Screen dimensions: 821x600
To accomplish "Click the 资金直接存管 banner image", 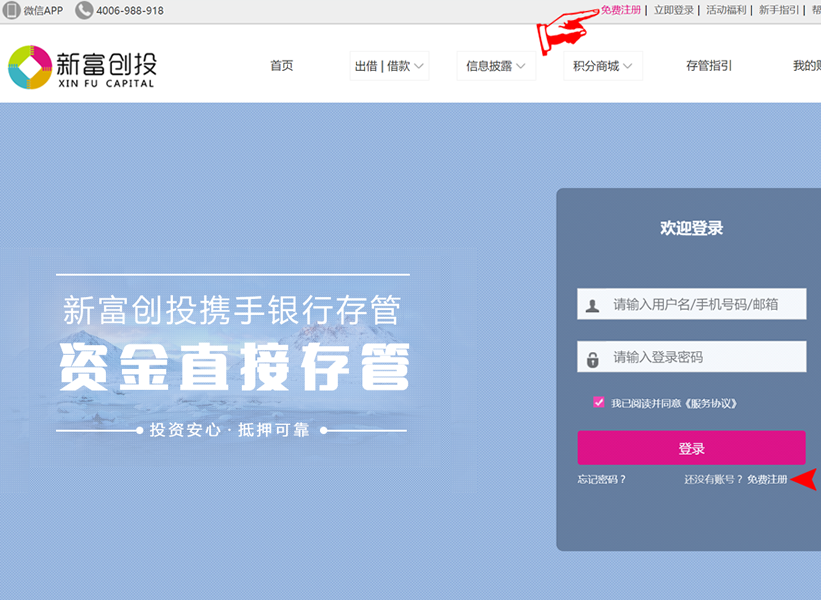I will pyautogui.click(x=235, y=366).
